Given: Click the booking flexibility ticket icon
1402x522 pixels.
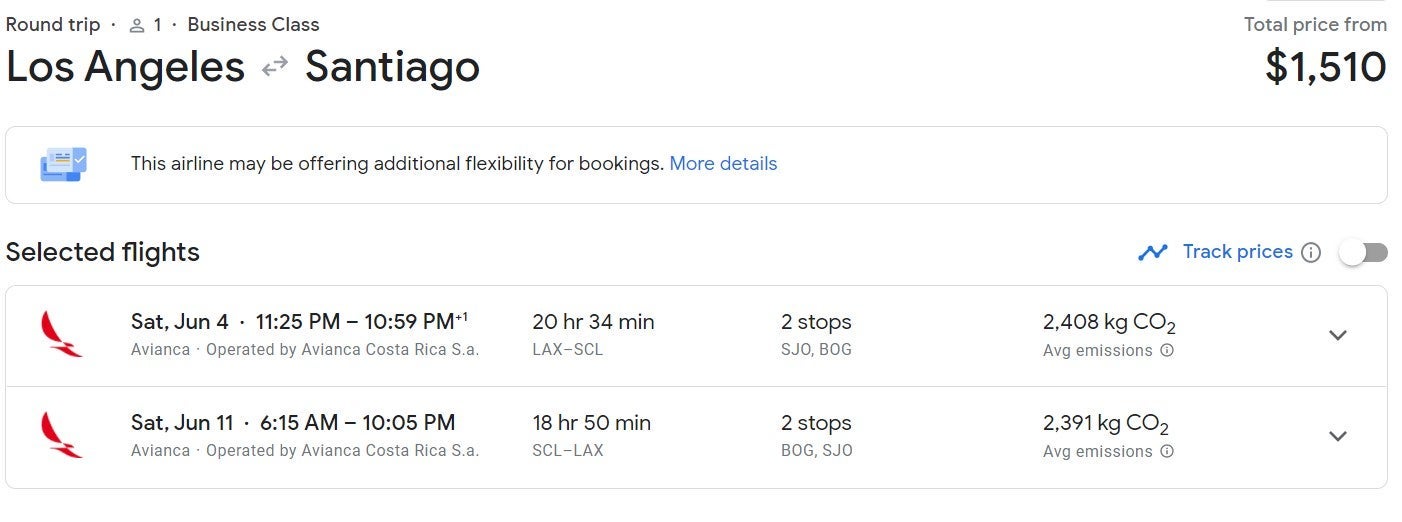Looking at the screenshot, I should click(x=63, y=164).
